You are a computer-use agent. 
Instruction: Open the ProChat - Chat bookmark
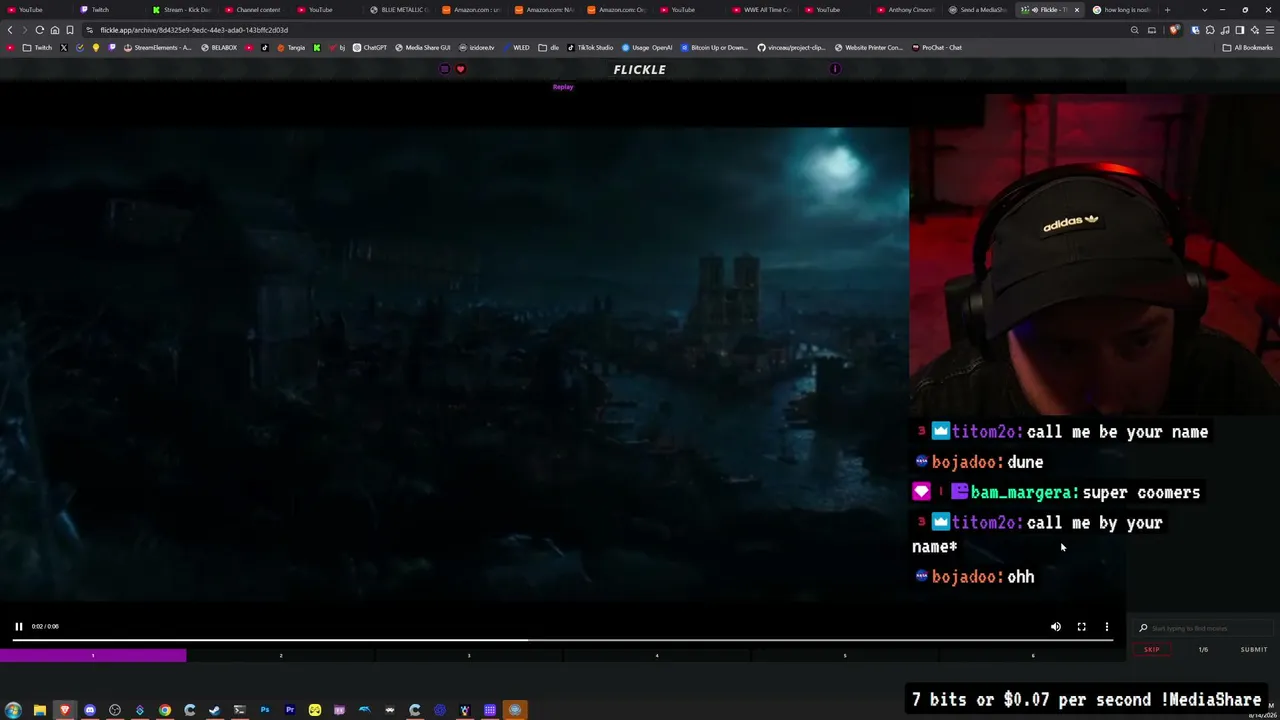pyautogui.click(x=937, y=48)
